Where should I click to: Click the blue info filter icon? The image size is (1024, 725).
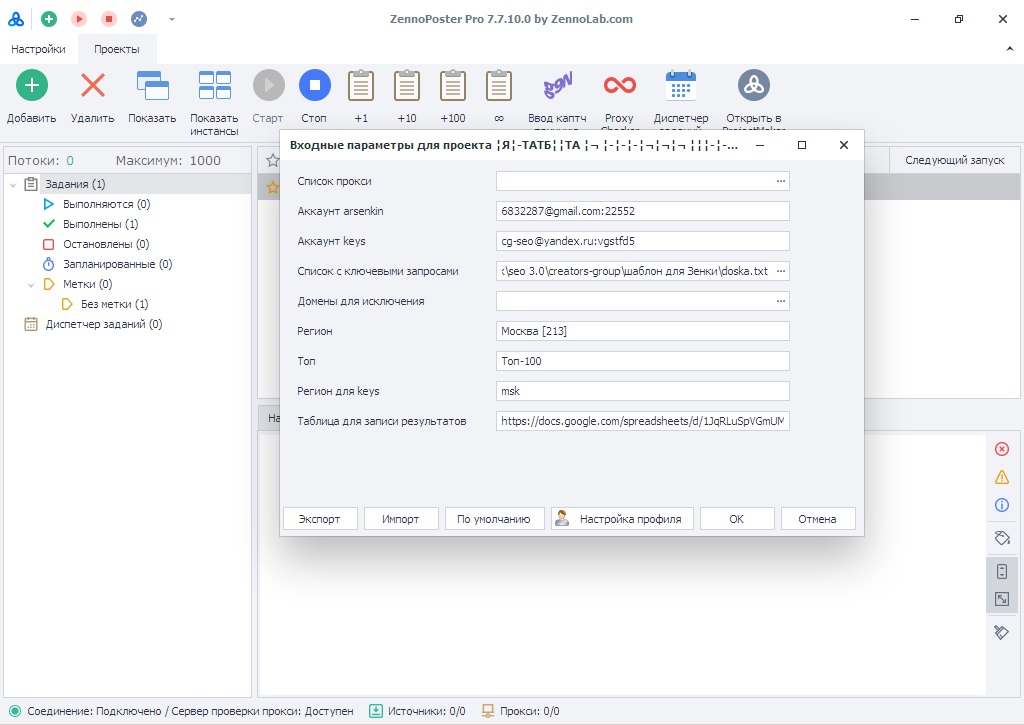(x=1002, y=506)
